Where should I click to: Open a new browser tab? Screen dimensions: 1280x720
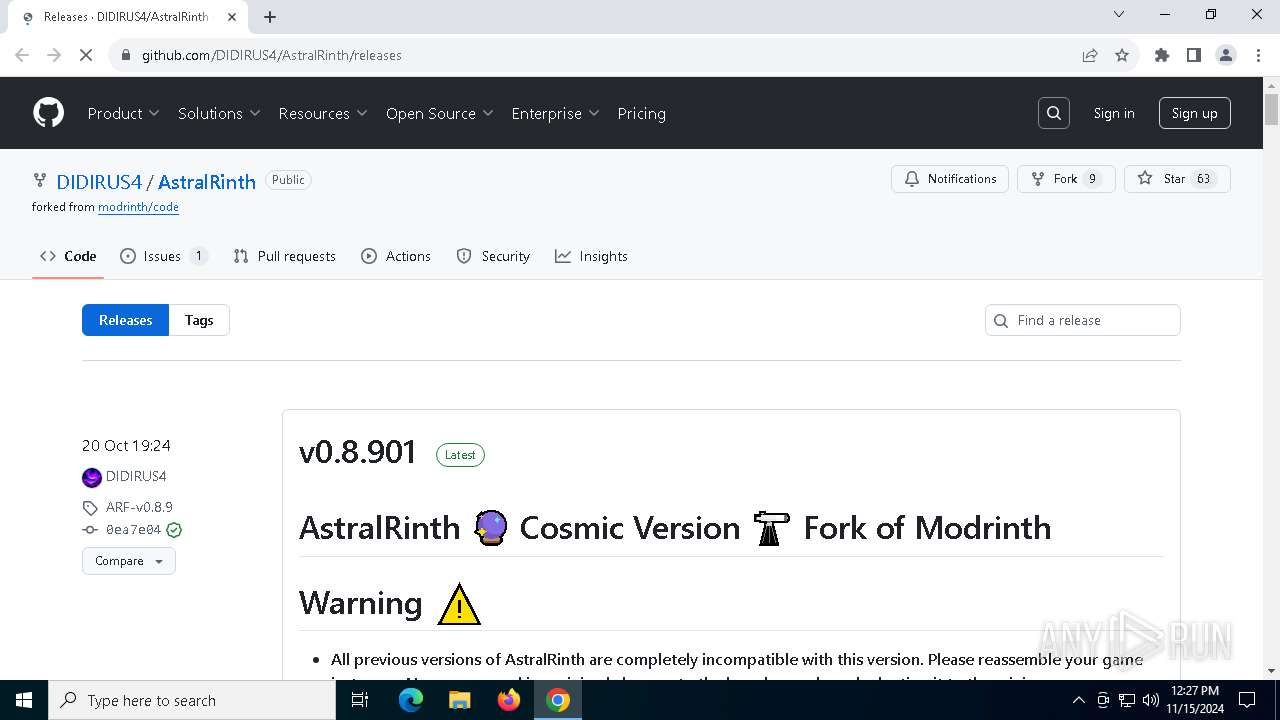point(270,17)
